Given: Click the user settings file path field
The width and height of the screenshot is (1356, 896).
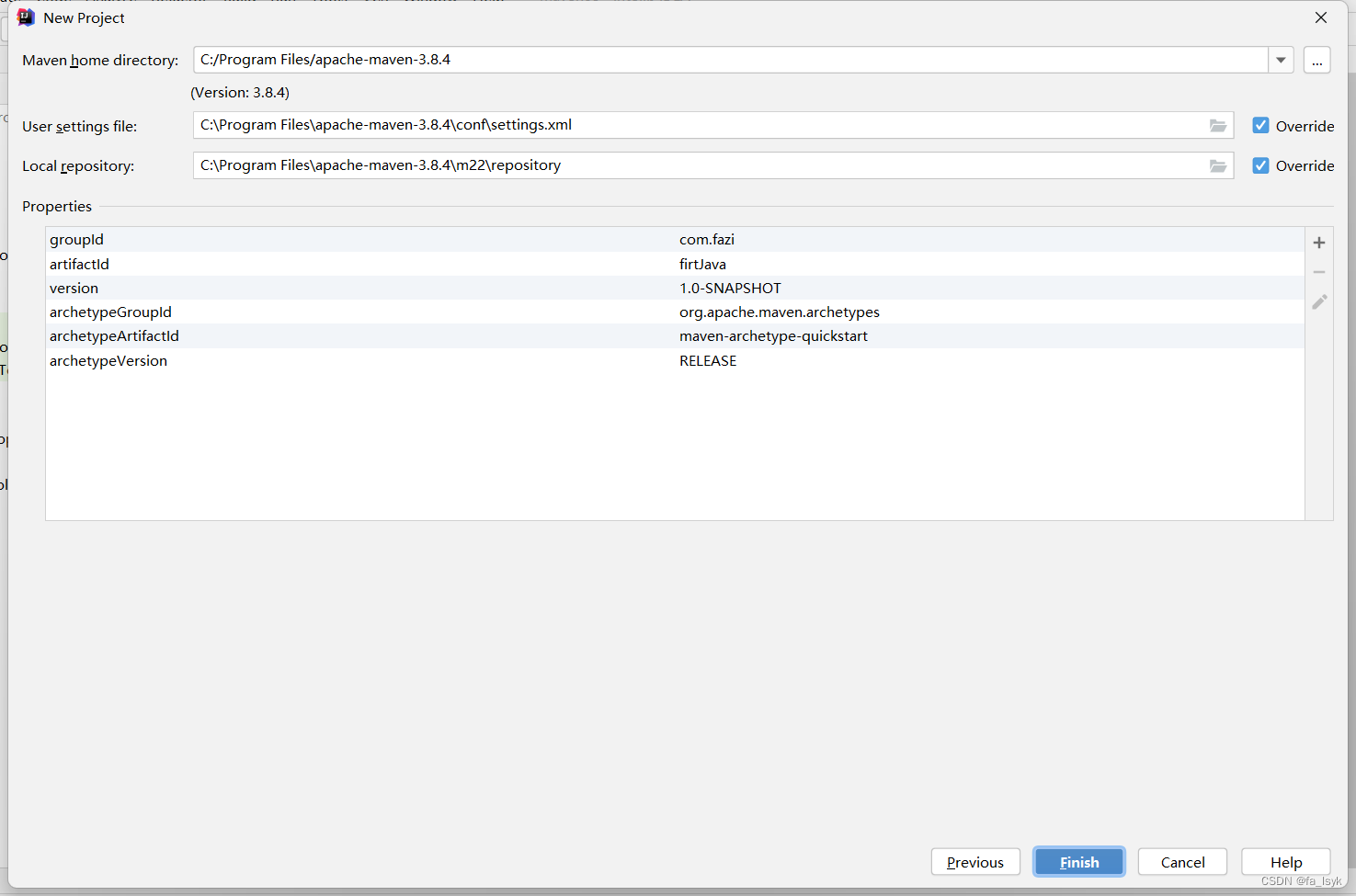Looking at the screenshot, I should (644, 125).
